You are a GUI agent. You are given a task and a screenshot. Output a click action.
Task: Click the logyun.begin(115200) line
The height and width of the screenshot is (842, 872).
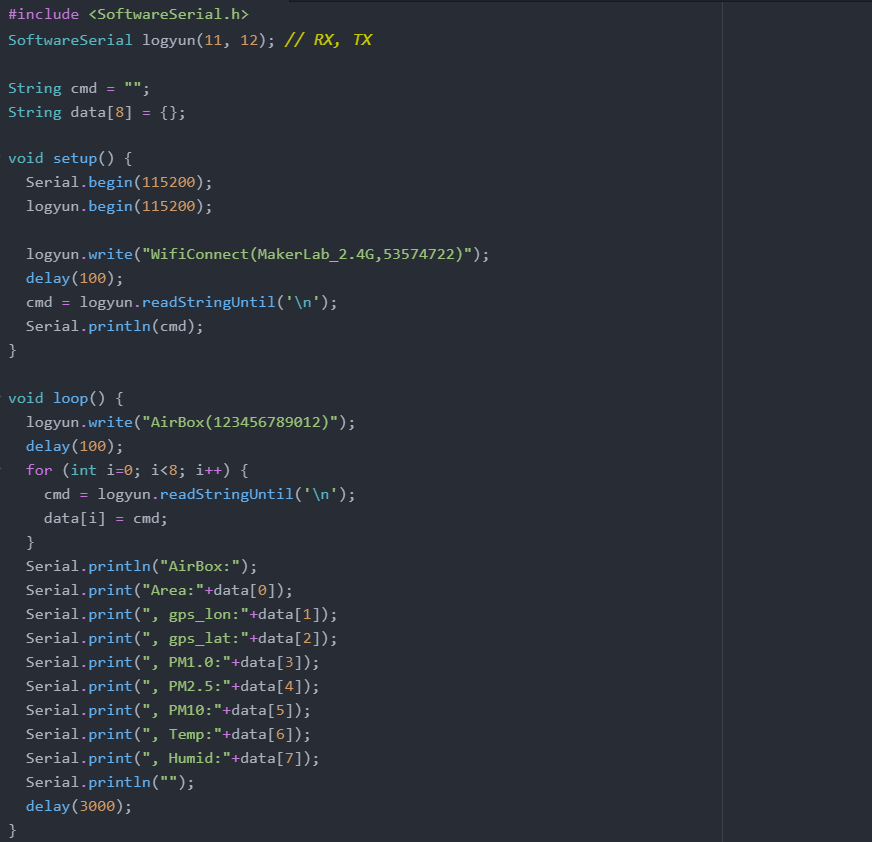pos(119,206)
